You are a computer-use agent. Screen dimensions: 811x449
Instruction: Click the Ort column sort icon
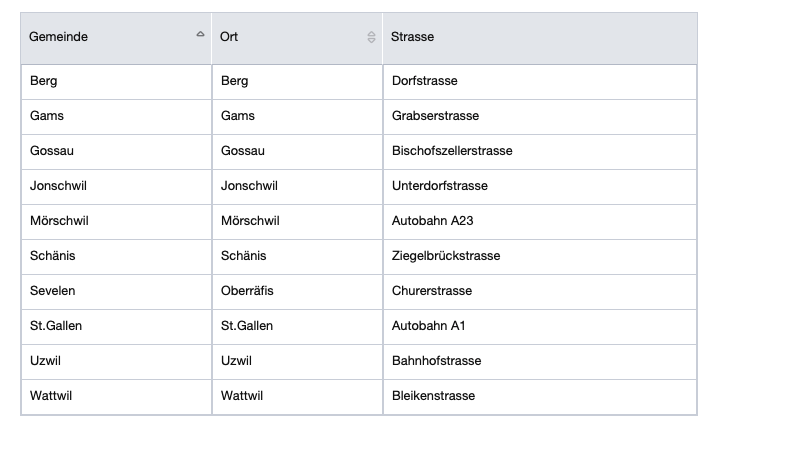[x=371, y=37]
